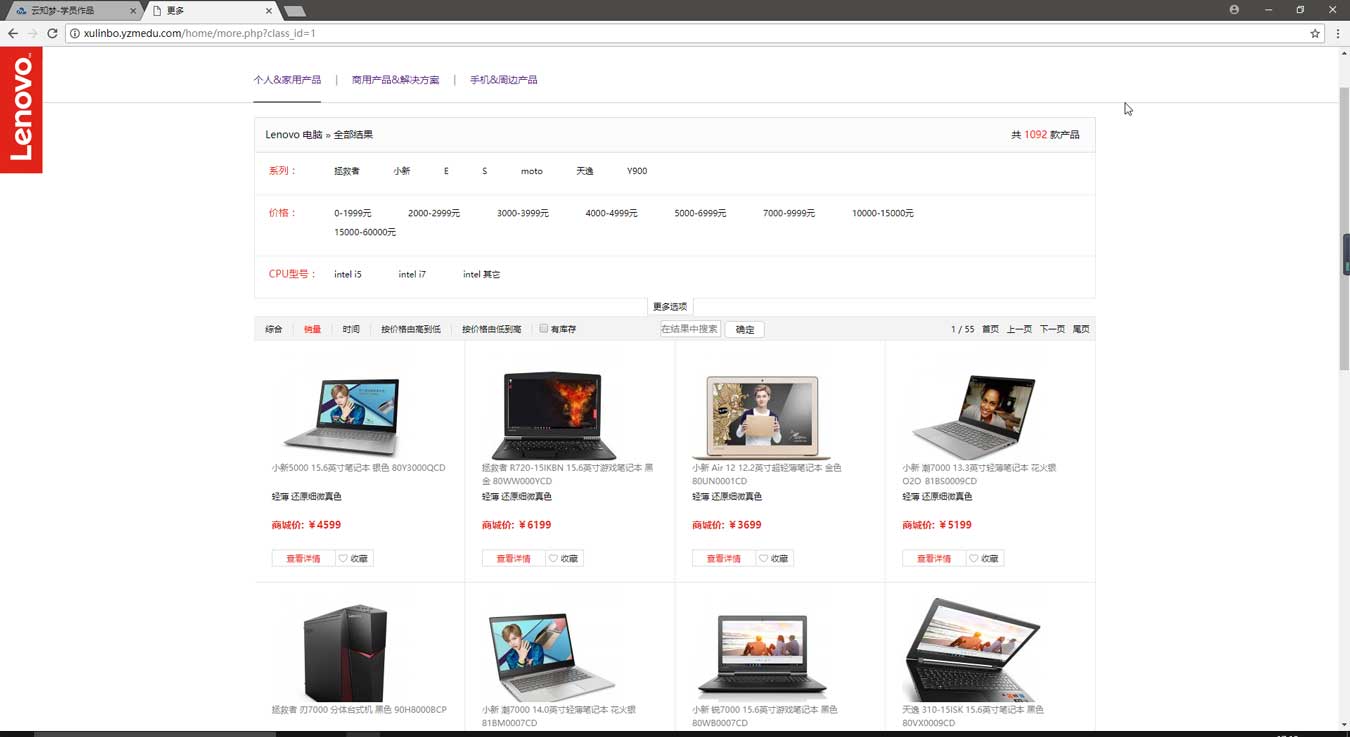This screenshot has width=1350, height=737.
Task: Switch to the 云知梦-学员作品 browser tab
Action: (70, 10)
